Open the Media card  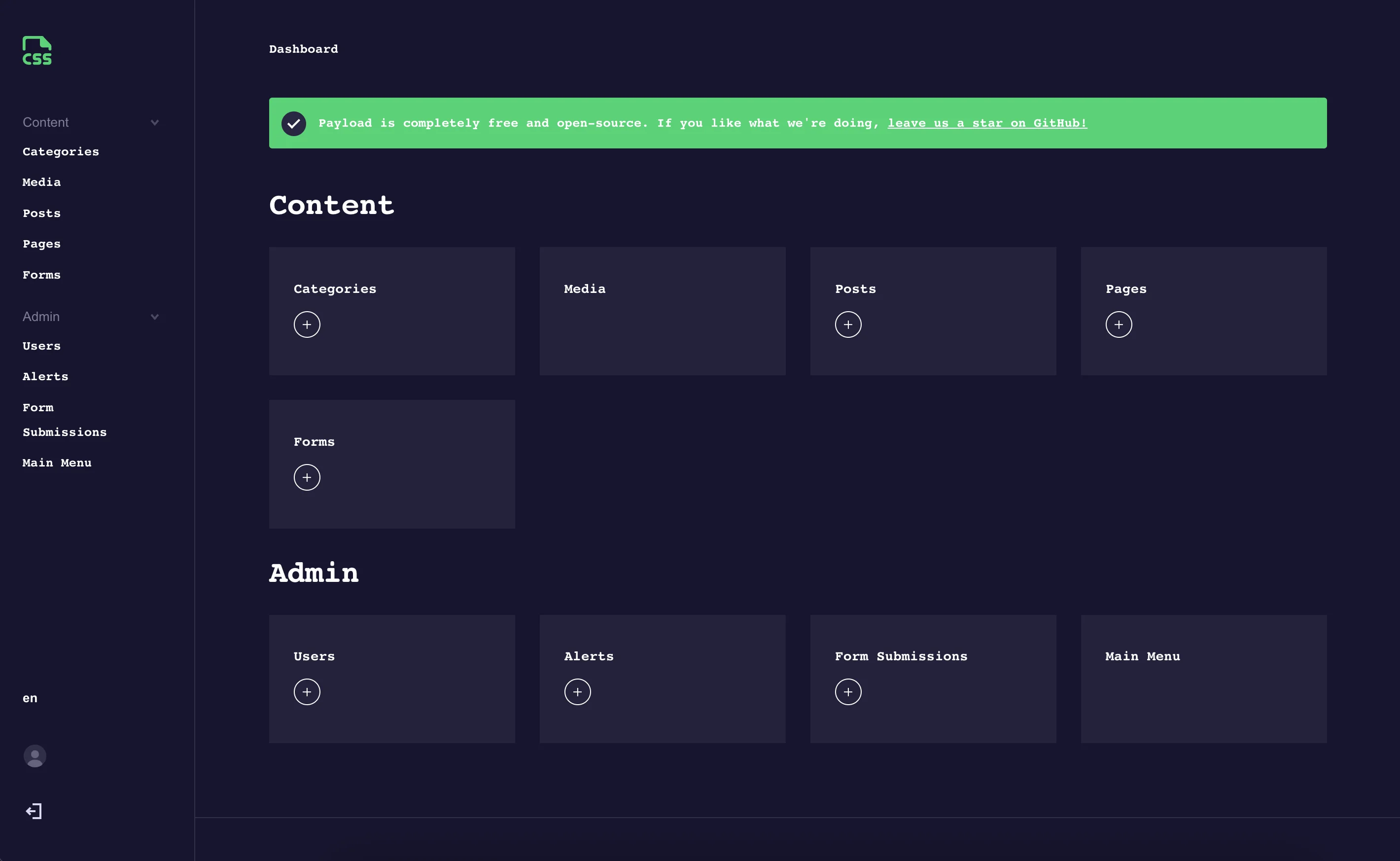click(663, 311)
